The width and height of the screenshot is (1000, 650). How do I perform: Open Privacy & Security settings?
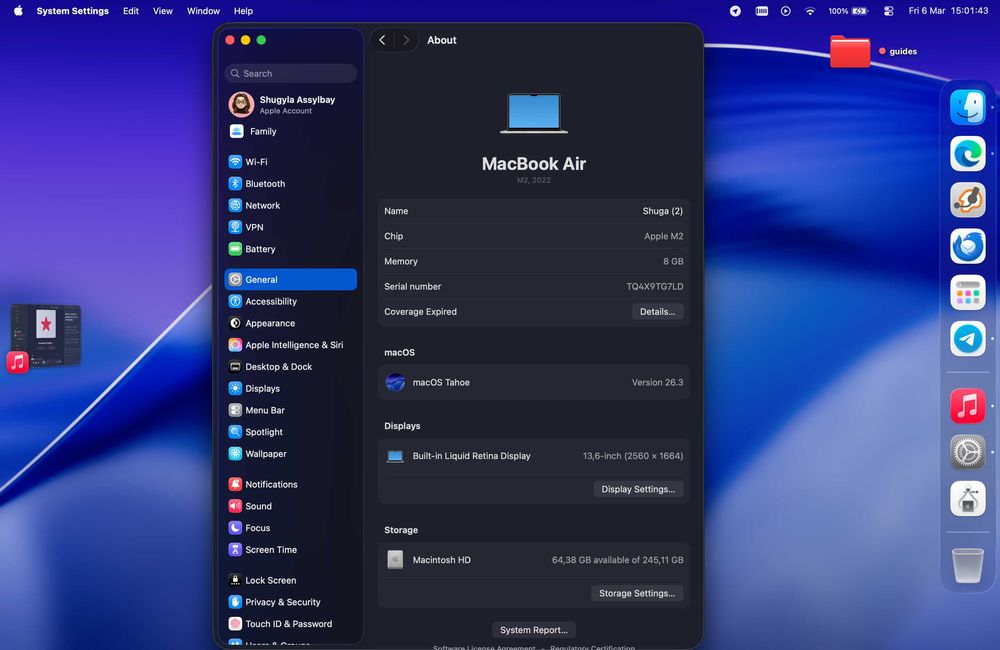click(x=290, y=602)
